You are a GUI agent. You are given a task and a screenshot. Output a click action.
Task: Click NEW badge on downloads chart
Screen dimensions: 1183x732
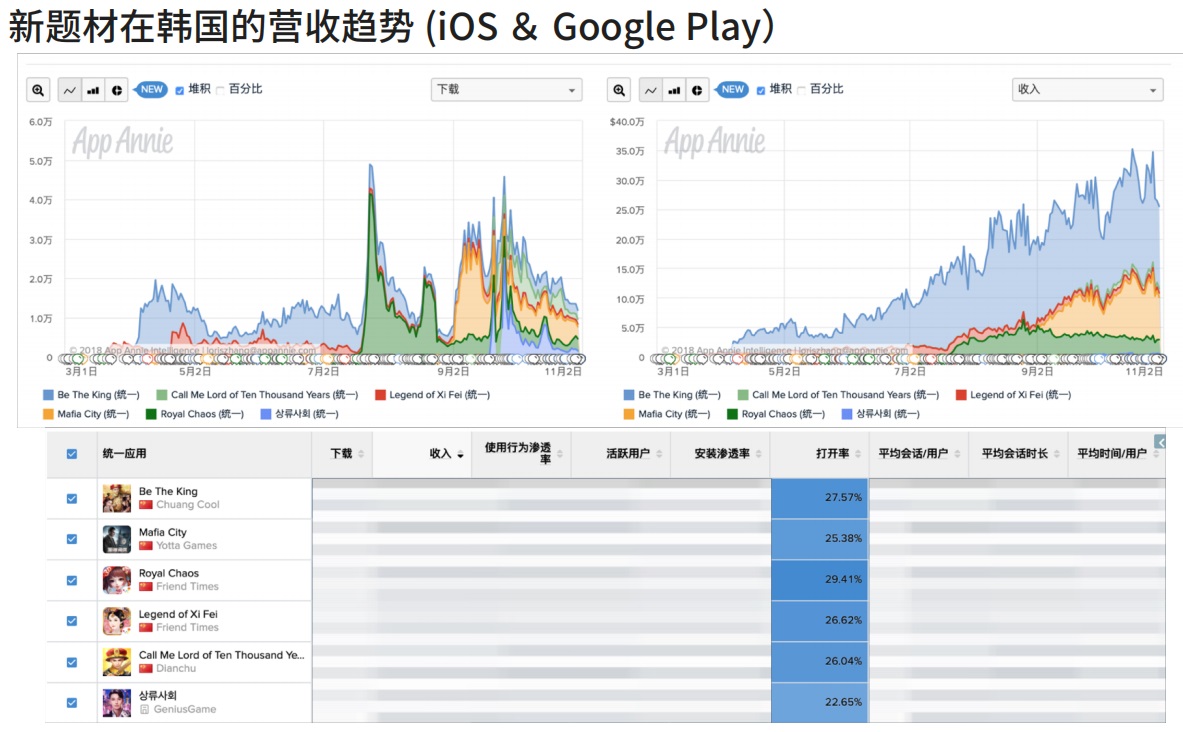tap(151, 89)
